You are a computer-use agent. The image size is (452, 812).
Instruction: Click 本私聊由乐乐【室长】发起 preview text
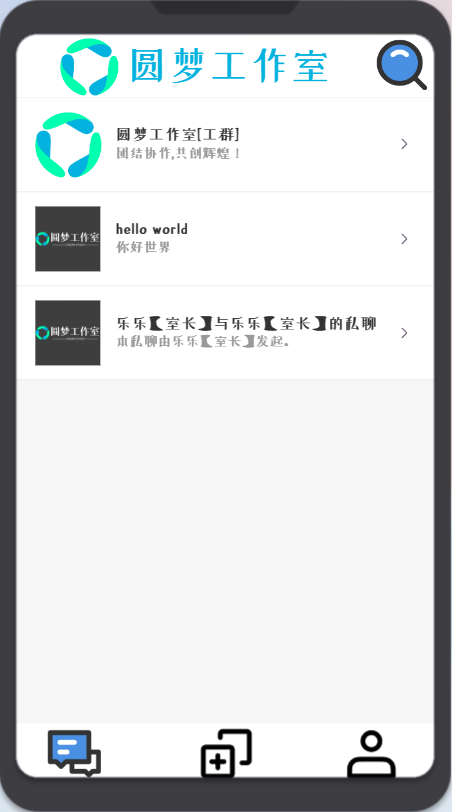pos(202,342)
